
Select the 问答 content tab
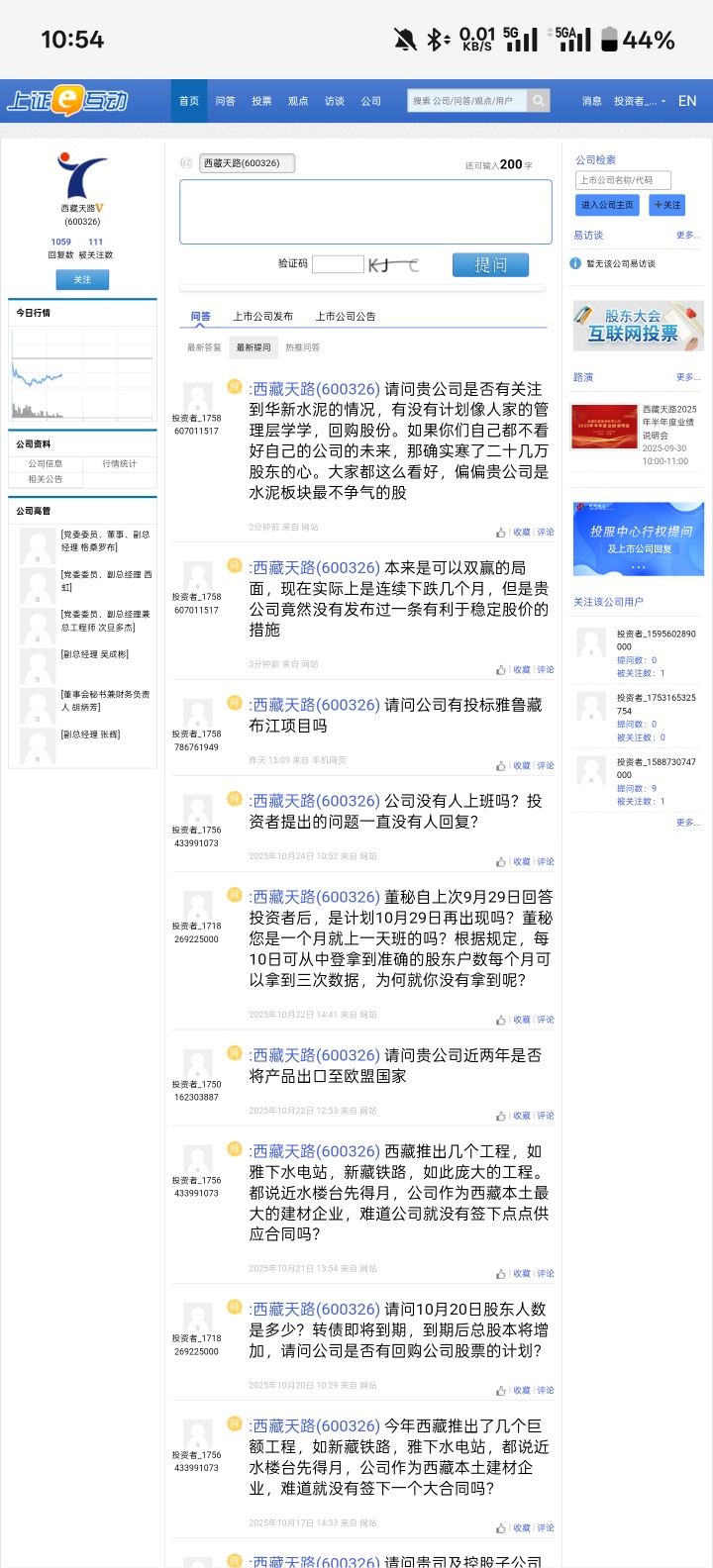click(201, 317)
